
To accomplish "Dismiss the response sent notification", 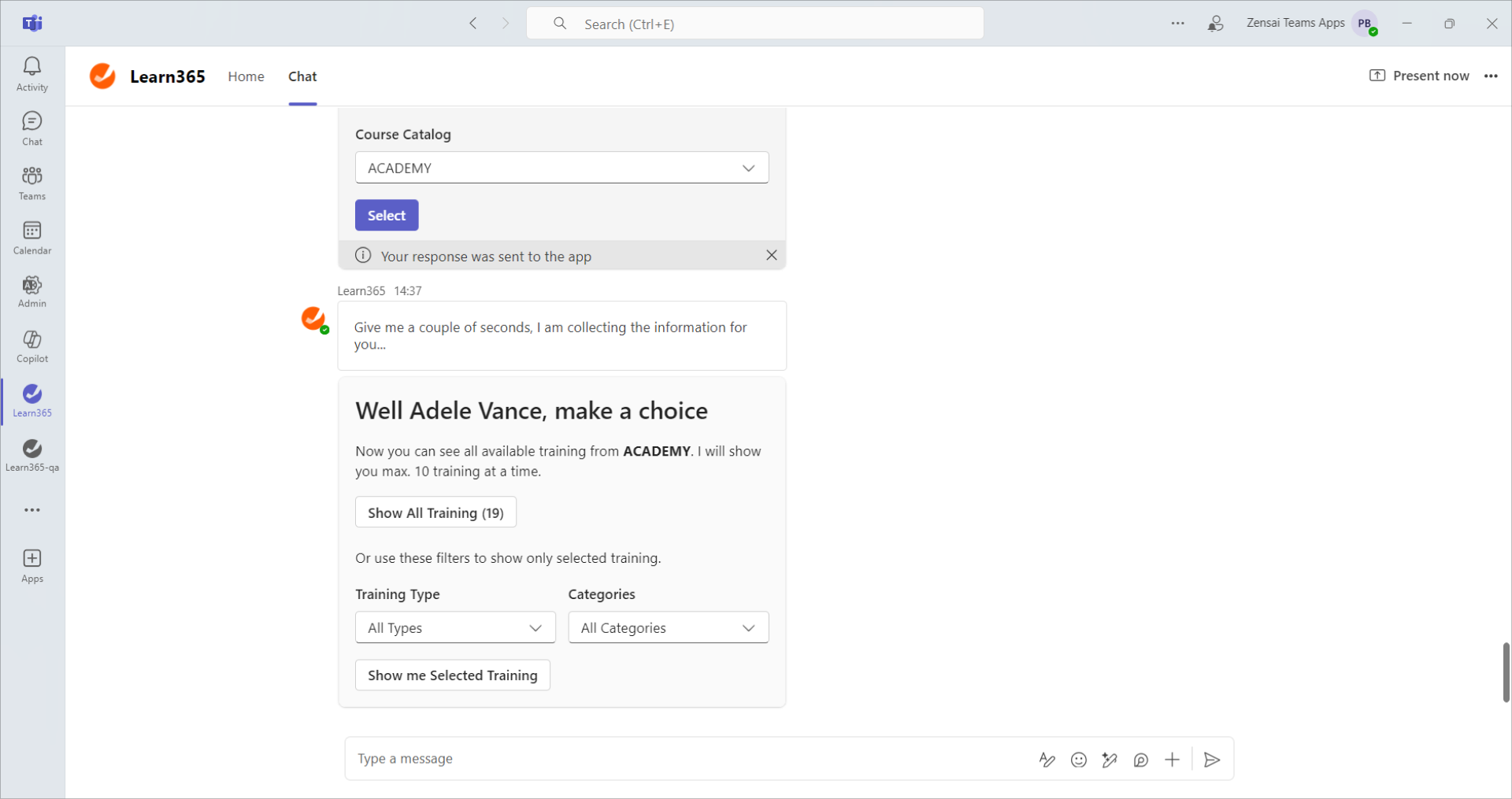I will point(771,255).
